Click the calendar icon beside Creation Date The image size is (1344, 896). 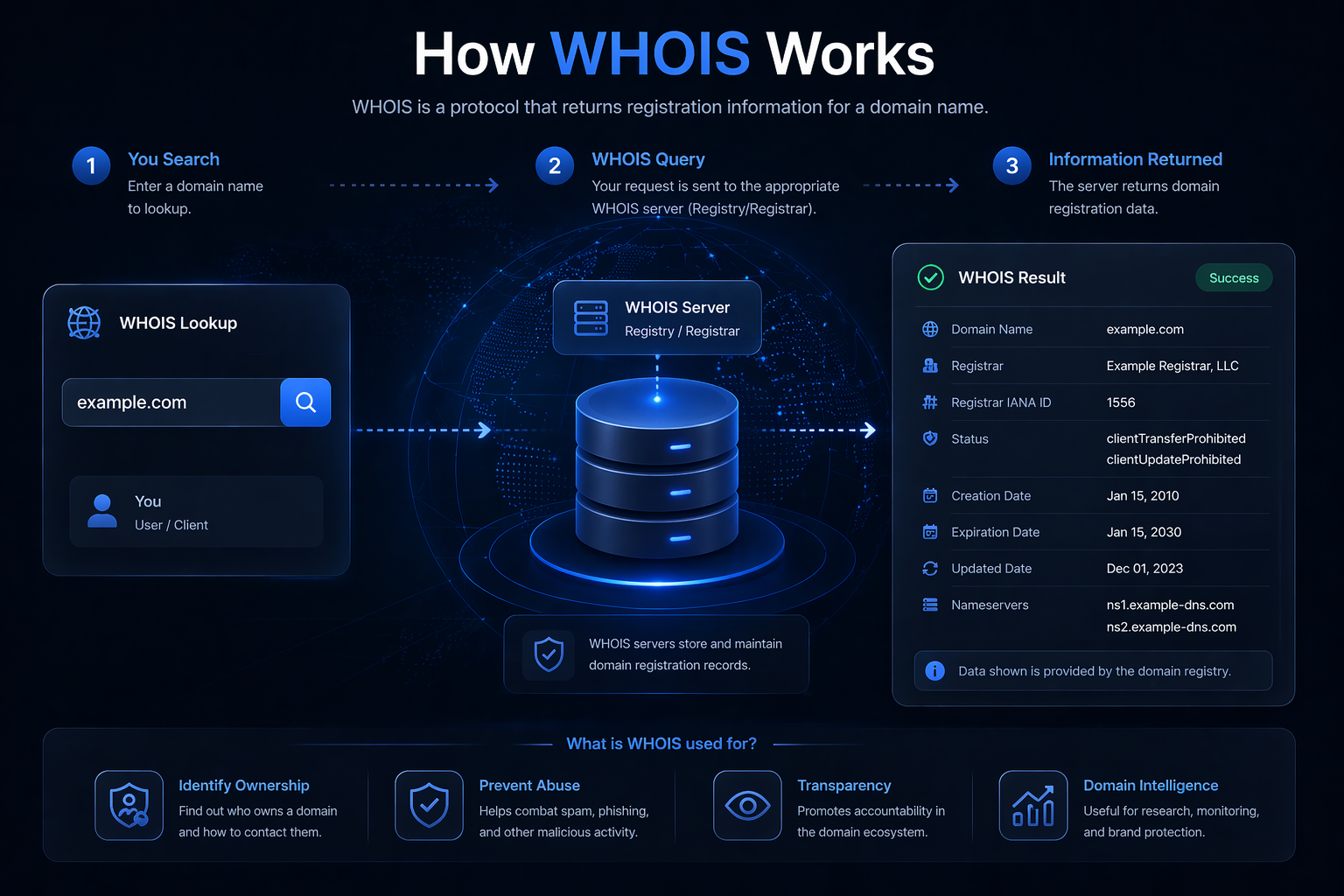[929, 495]
